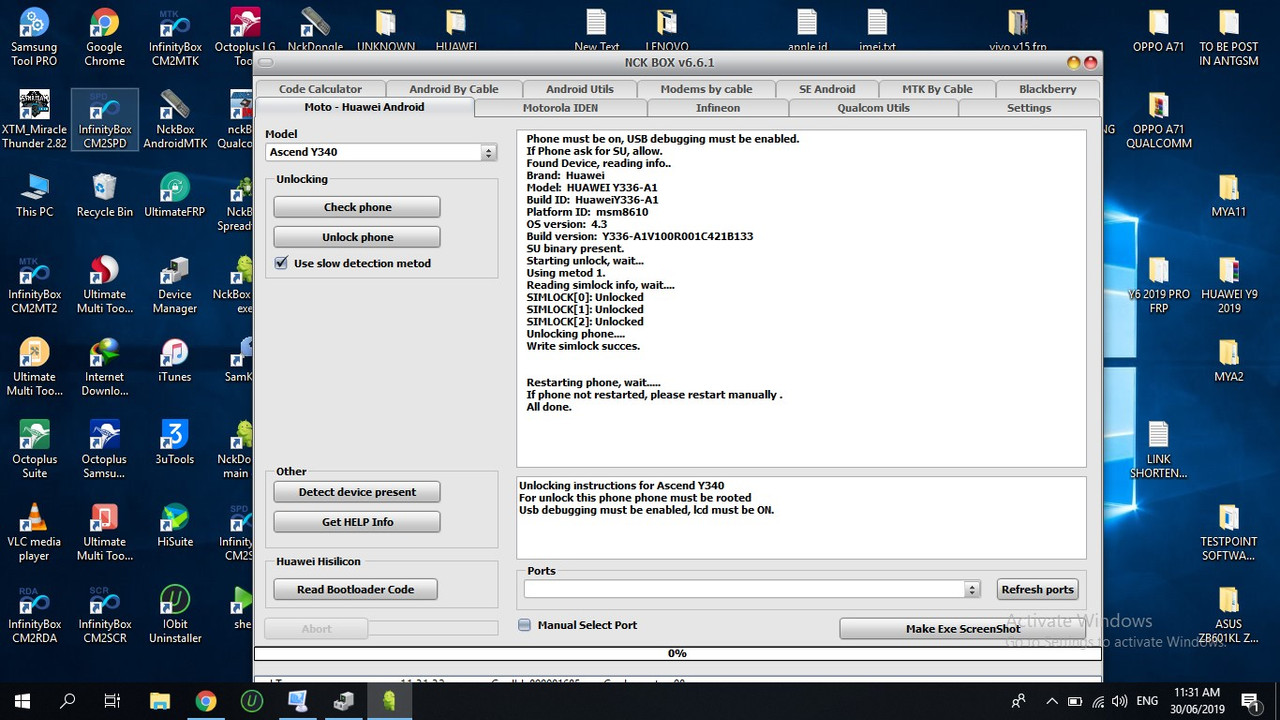Open Internet Download Manager desktop icon
This screenshot has height=720, width=1280.
(104, 367)
